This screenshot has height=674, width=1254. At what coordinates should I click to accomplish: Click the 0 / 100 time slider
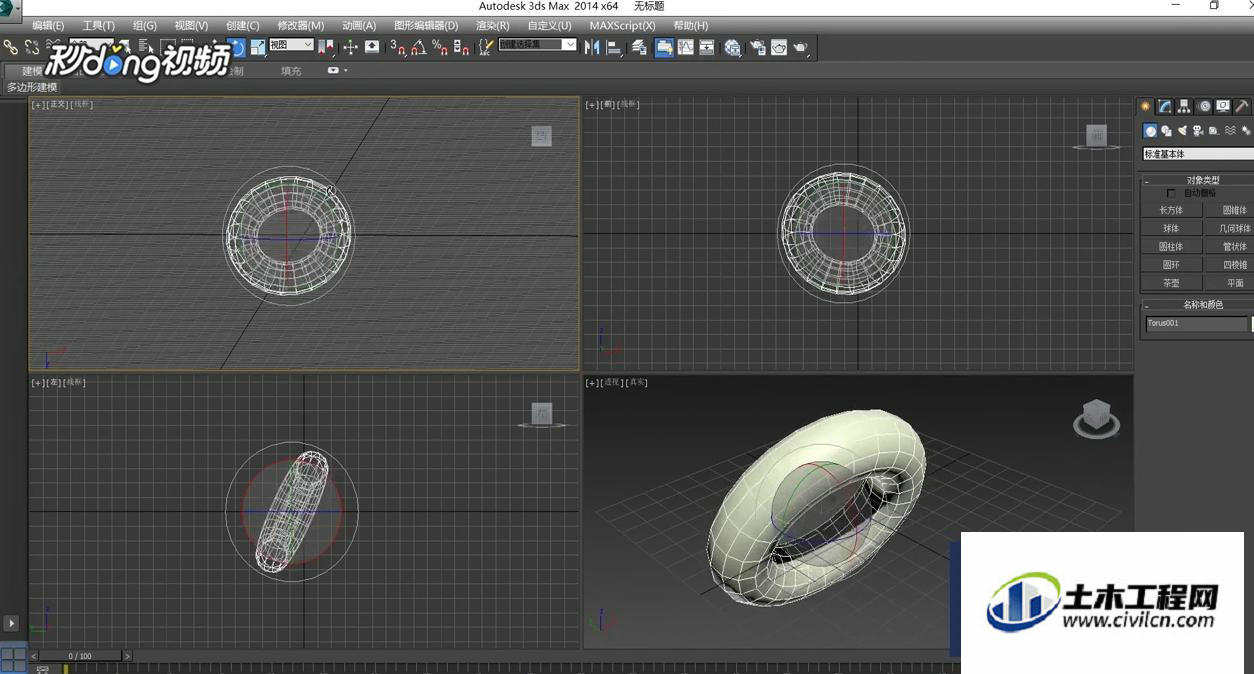click(x=80, y=656)
